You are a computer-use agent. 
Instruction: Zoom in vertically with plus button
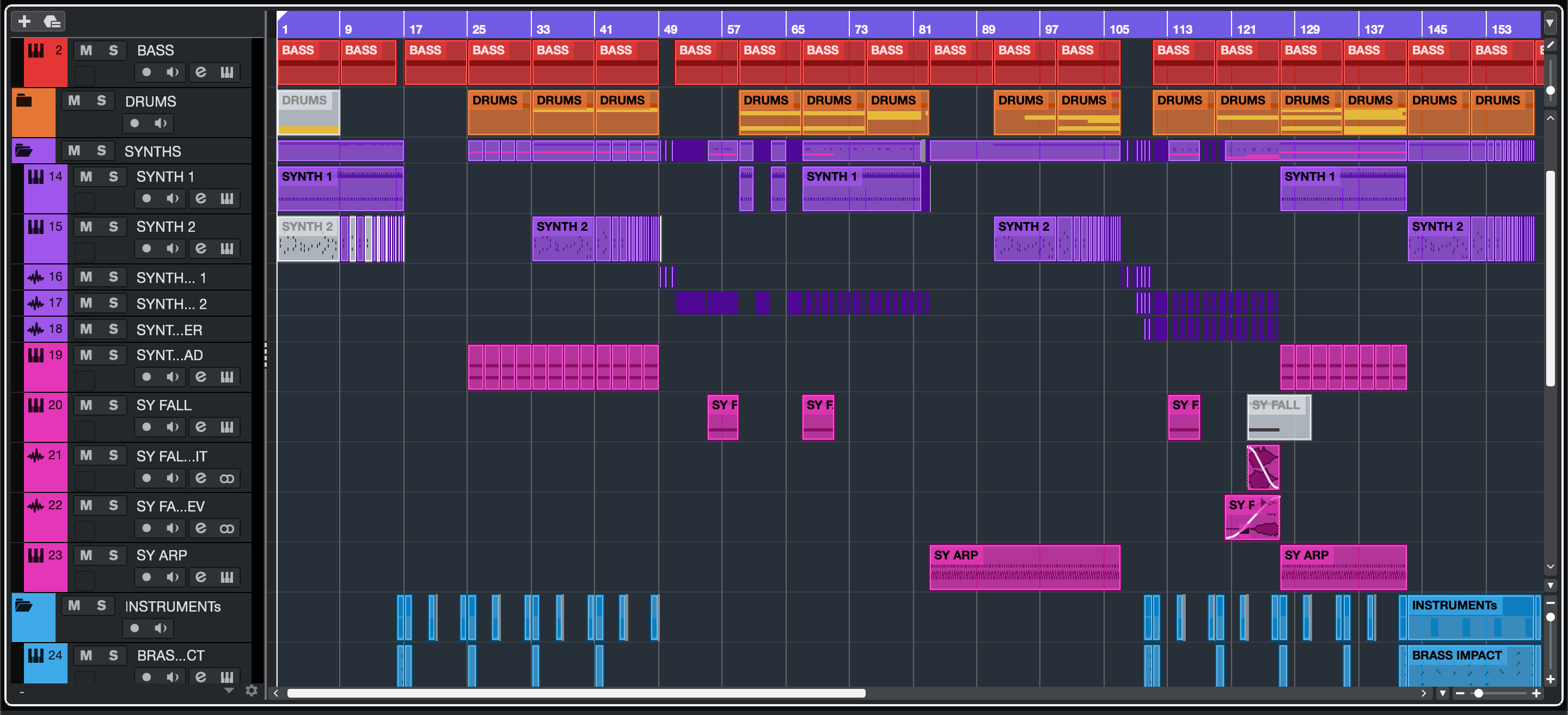click(1551, 679)
